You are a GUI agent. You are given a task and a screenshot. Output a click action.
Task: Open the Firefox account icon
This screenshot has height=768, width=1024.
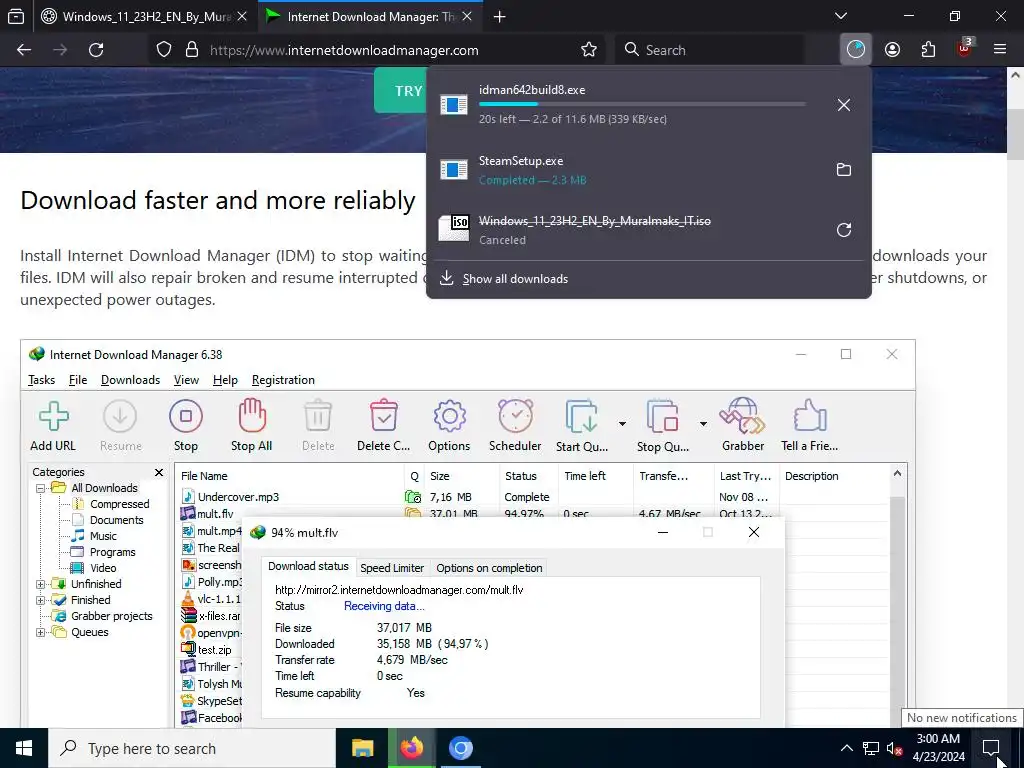[x=892, y=50]
